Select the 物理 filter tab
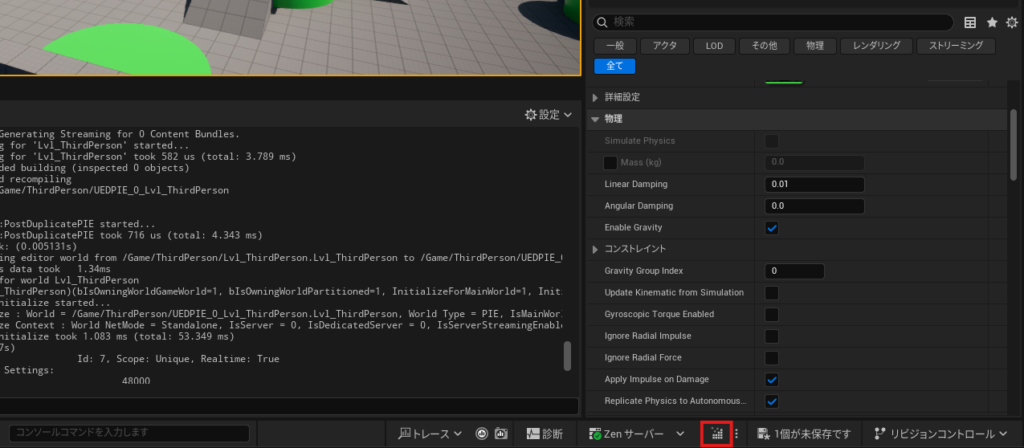 [x=815, y=46]
